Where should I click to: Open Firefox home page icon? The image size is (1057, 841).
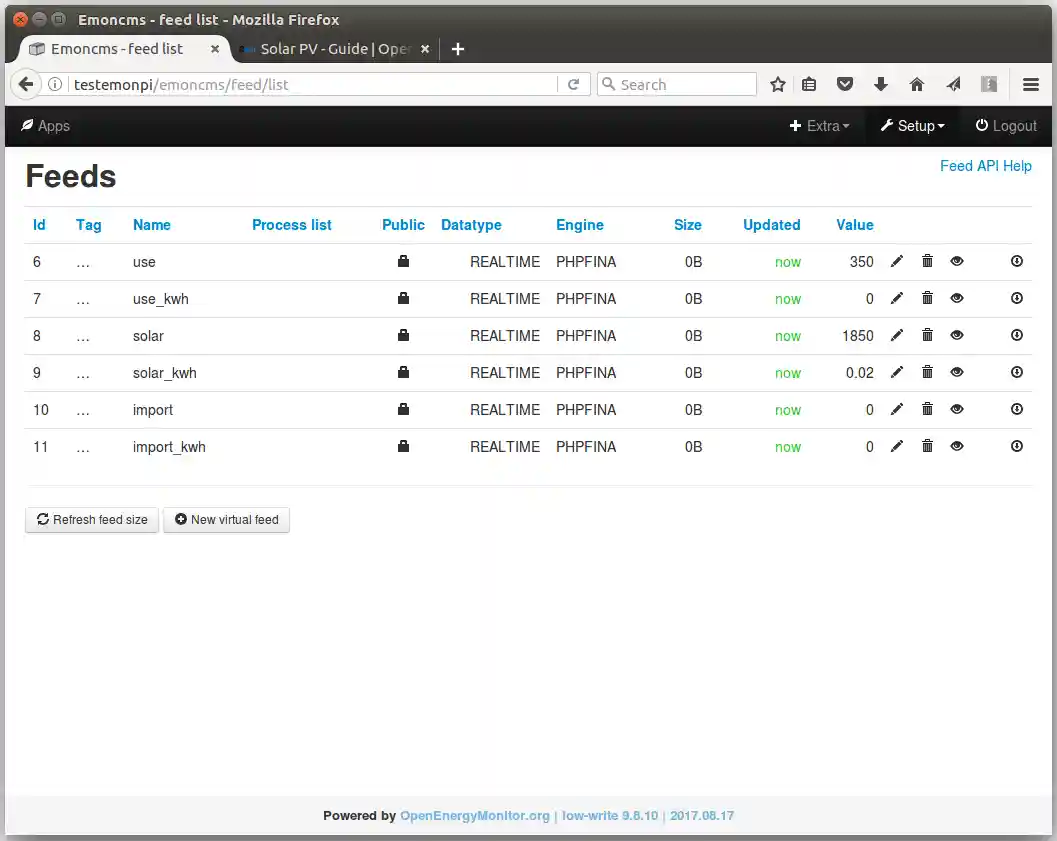917,85
